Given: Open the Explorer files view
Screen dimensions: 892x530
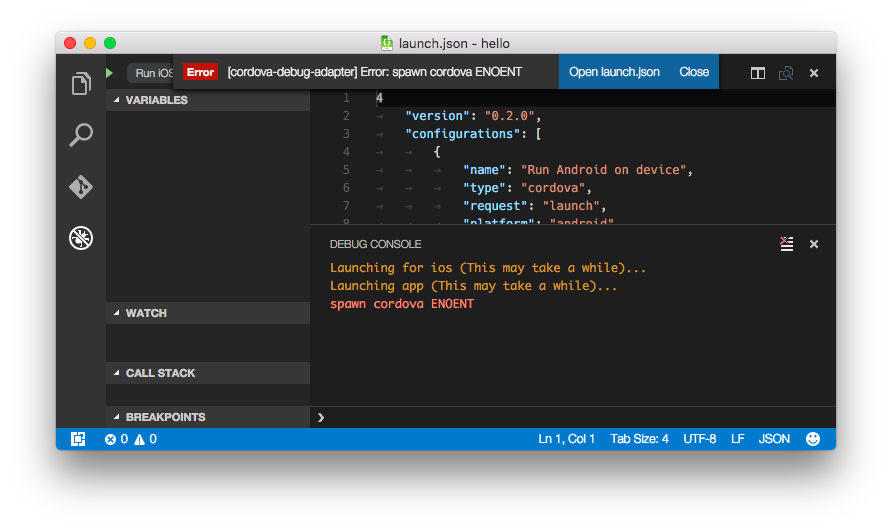Looking at the screenshot, I should click(x=81, y=84).
